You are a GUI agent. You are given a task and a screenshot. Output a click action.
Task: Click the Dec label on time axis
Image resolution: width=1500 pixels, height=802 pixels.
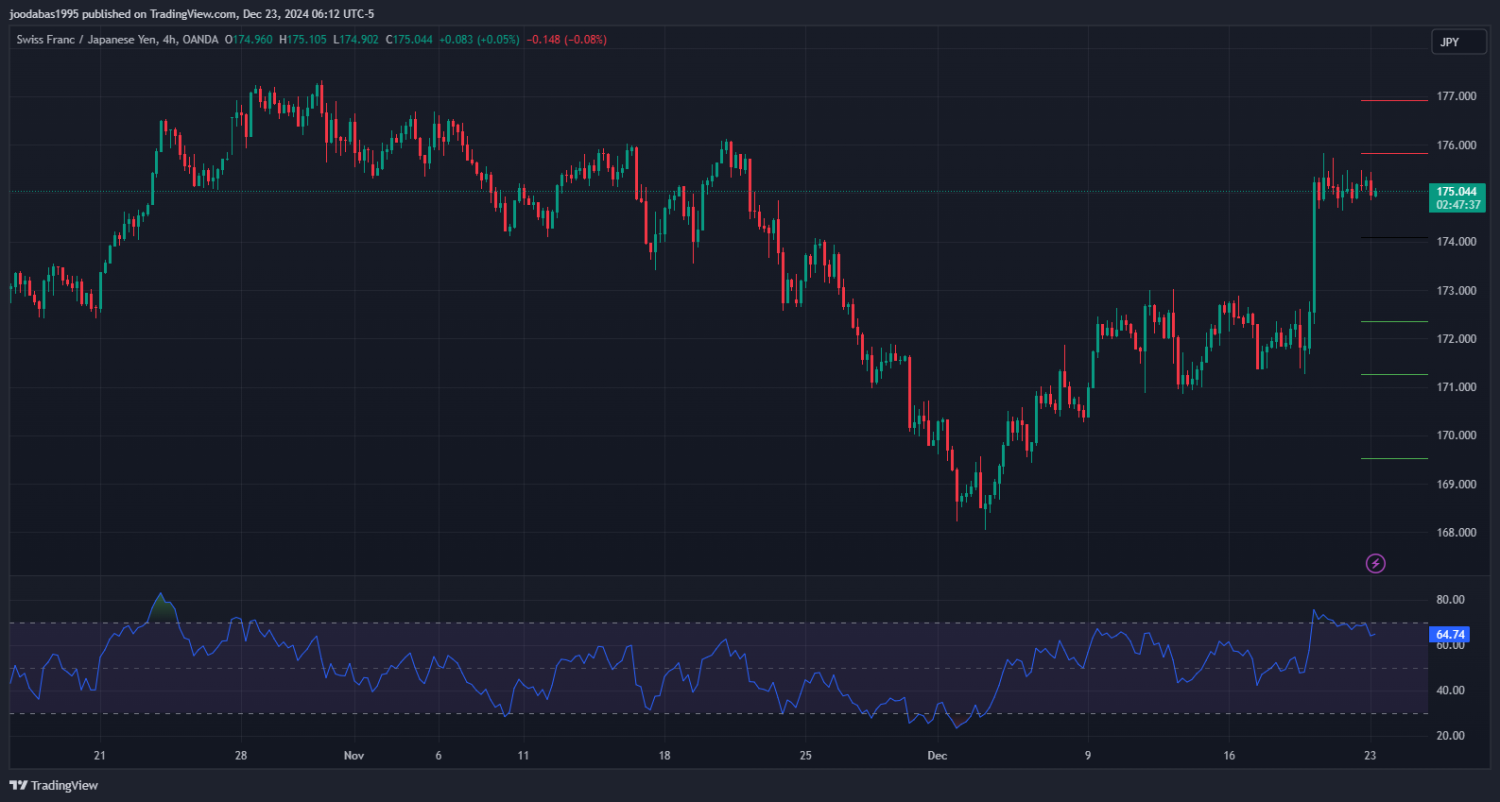[x=937, y=756]
